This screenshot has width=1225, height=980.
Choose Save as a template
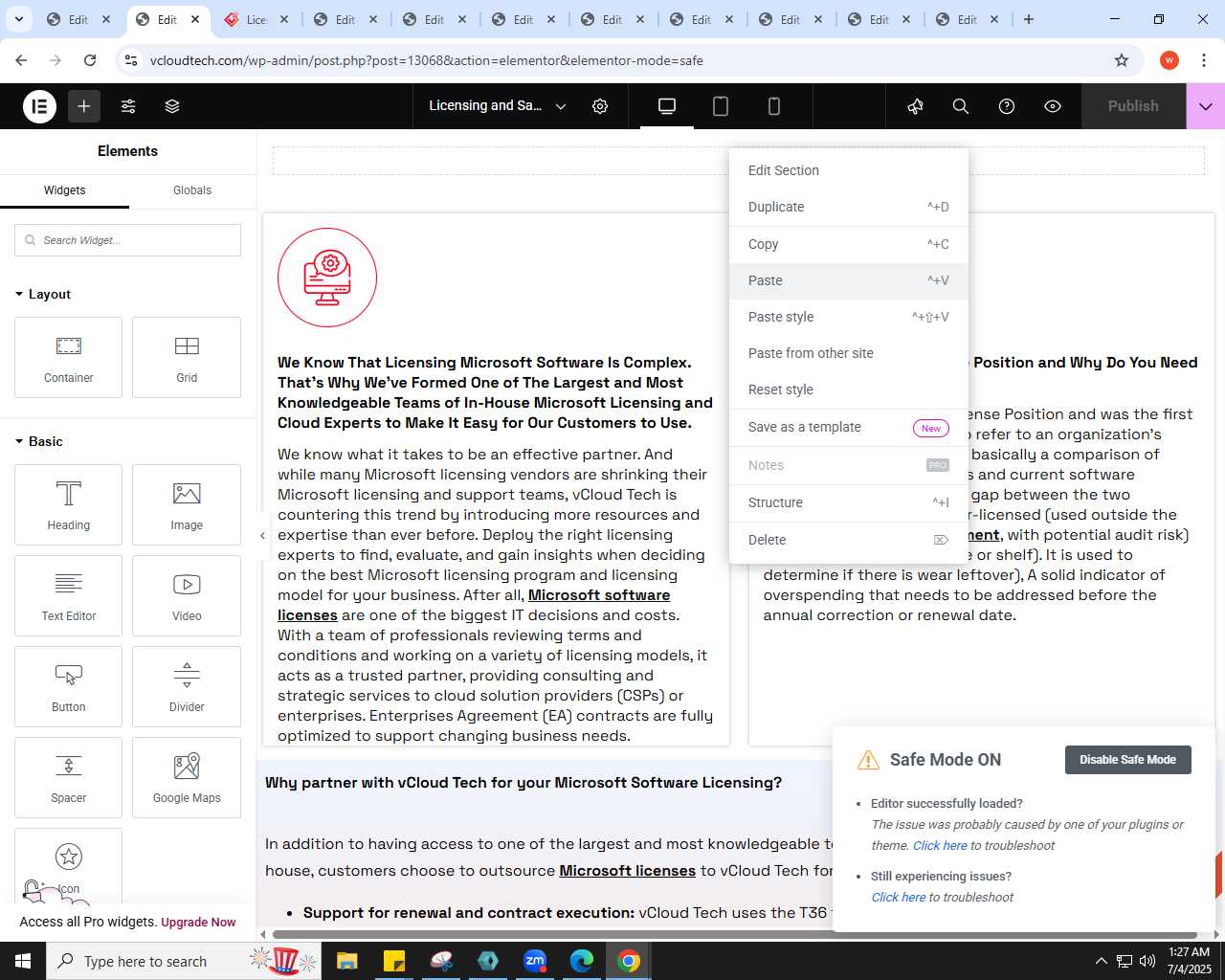click(849, 427)
